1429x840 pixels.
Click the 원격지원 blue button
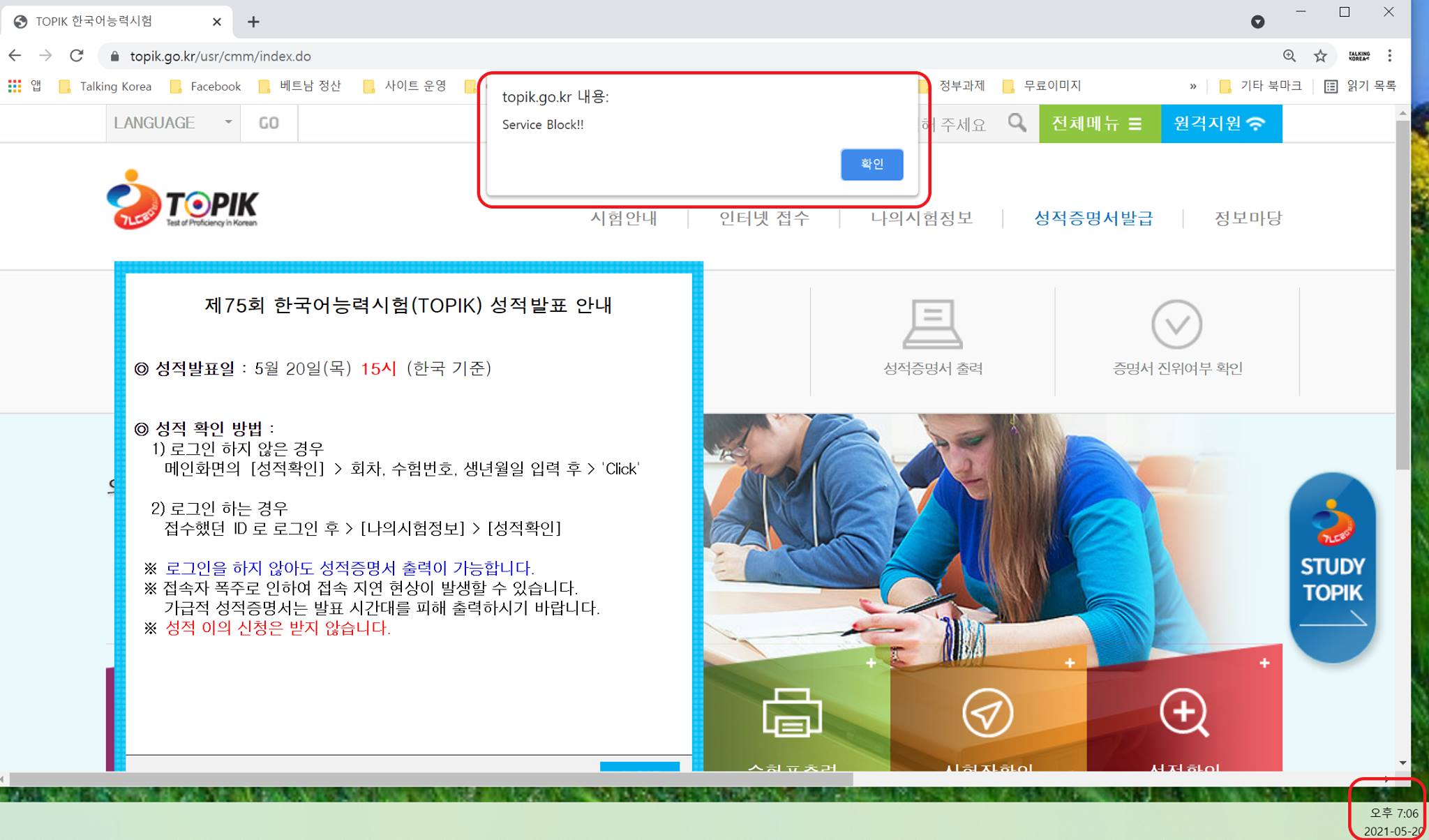(x=1221, y=123)
